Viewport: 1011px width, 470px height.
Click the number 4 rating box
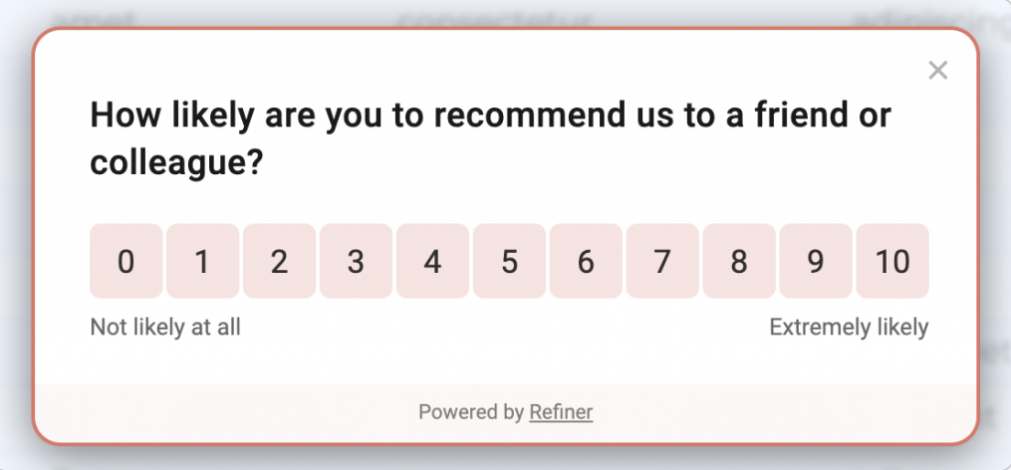[x=433, y=261]
